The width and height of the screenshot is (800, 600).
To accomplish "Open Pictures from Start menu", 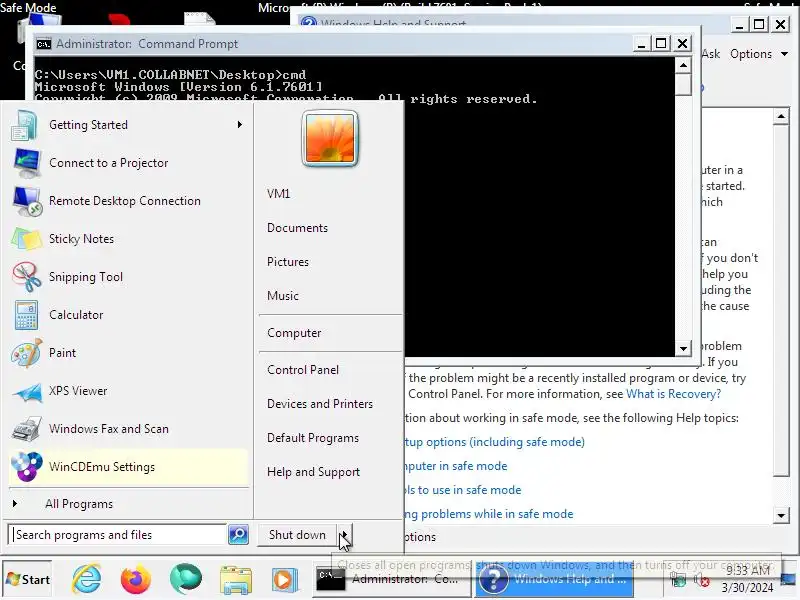I will pos(288,262).
